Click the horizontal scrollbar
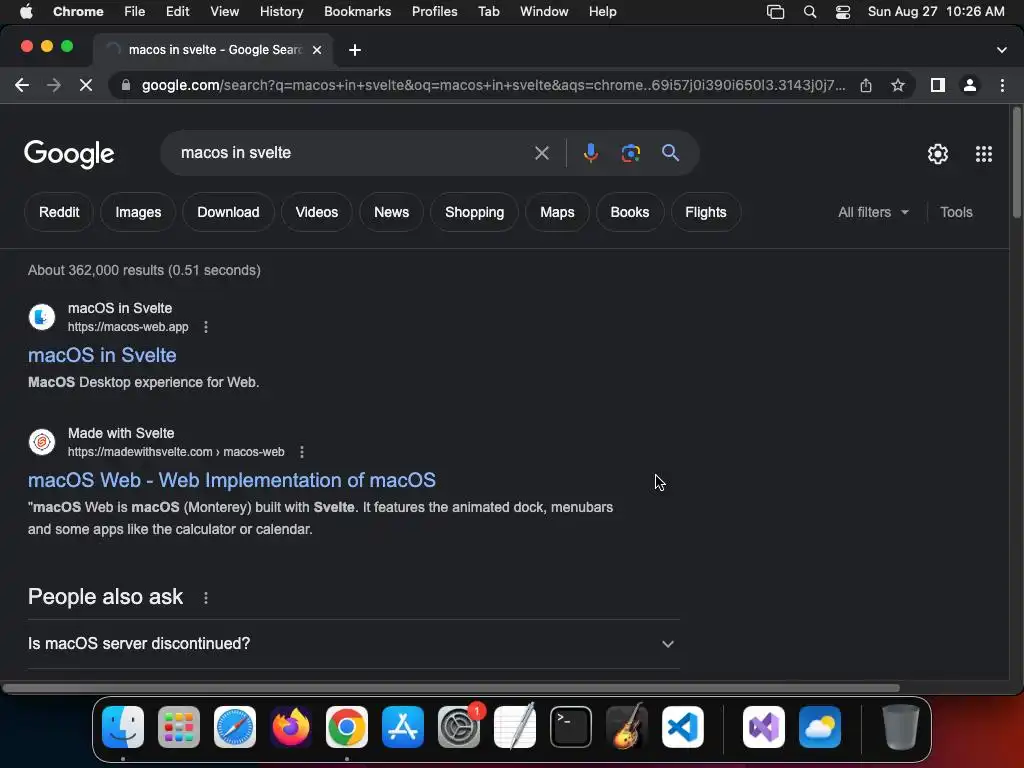 coord(451,688)
